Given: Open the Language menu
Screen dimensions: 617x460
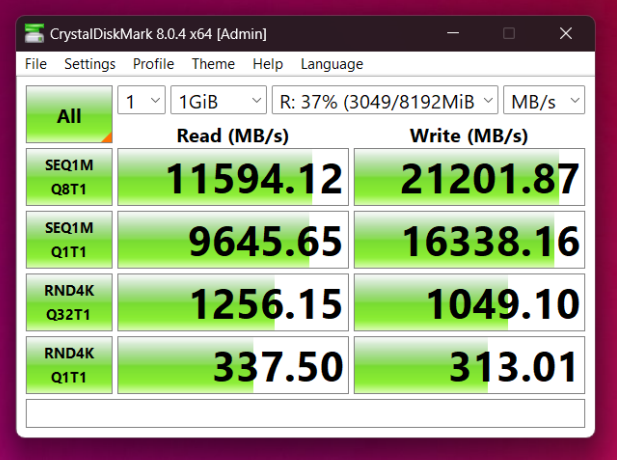Looking at the screenshot, I should point(332,64).
